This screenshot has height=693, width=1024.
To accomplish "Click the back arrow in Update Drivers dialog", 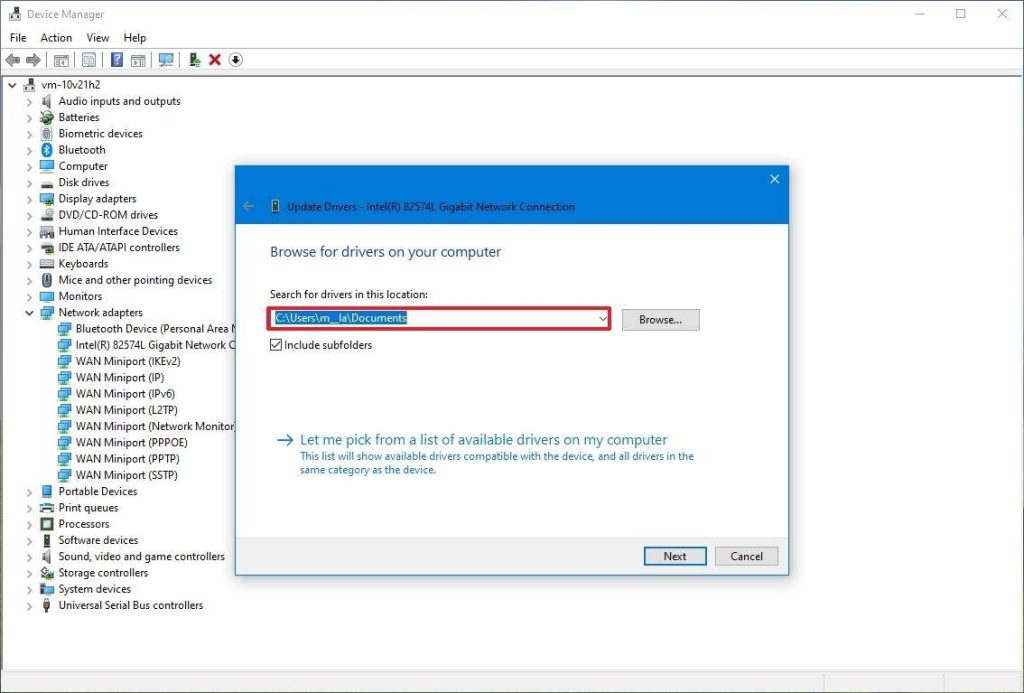I will click(x=249, y=207).
